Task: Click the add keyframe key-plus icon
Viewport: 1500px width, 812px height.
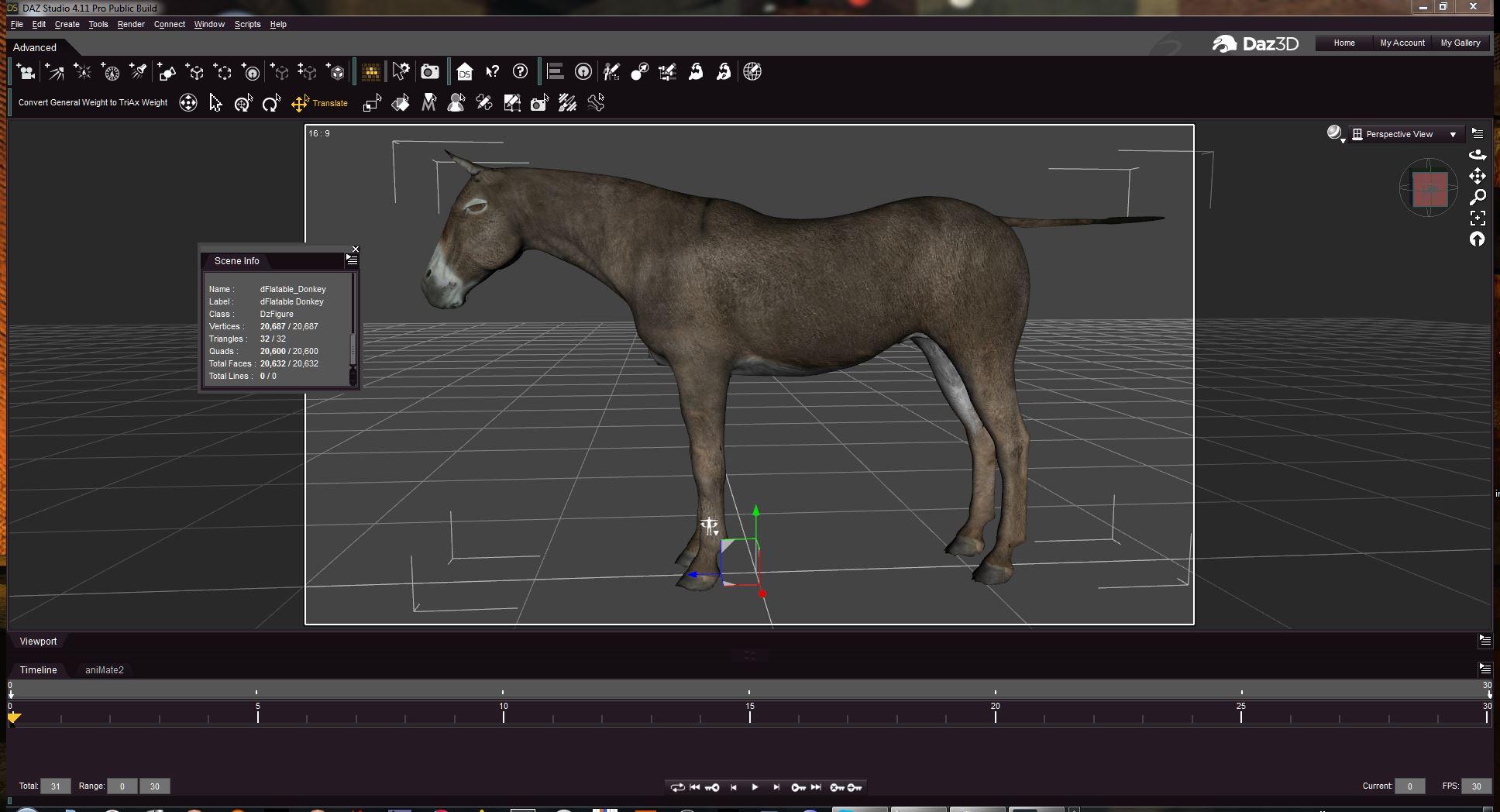Action: pos(855,787)
